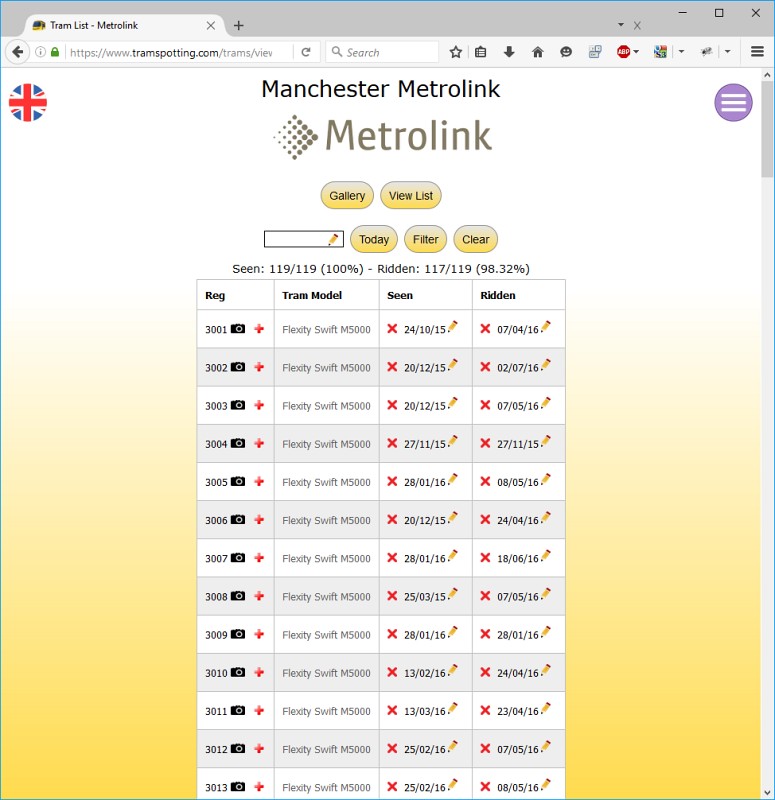Image resolution: width=775 pixels, height=800 pixels.
Task: Click the camera icon for tram 3007
Action: [238, 558]
